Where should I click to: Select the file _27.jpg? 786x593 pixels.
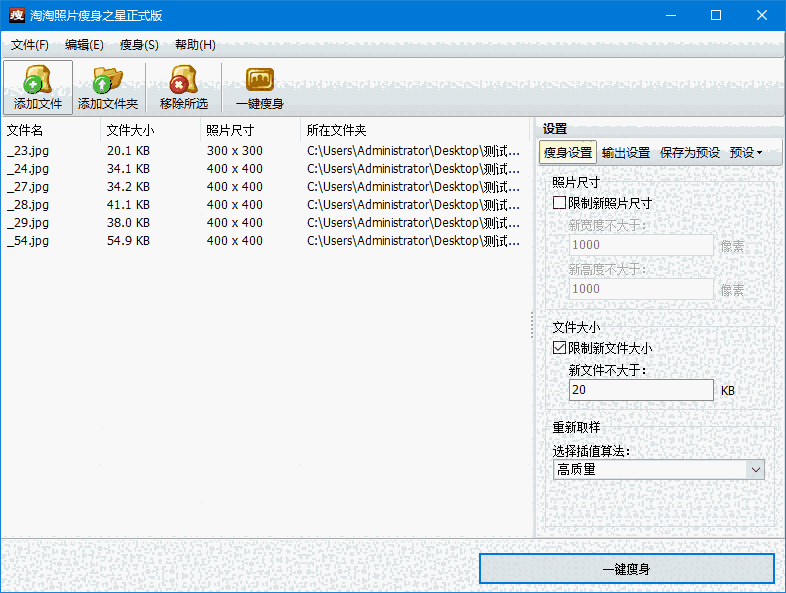click(x=28, y=187)
